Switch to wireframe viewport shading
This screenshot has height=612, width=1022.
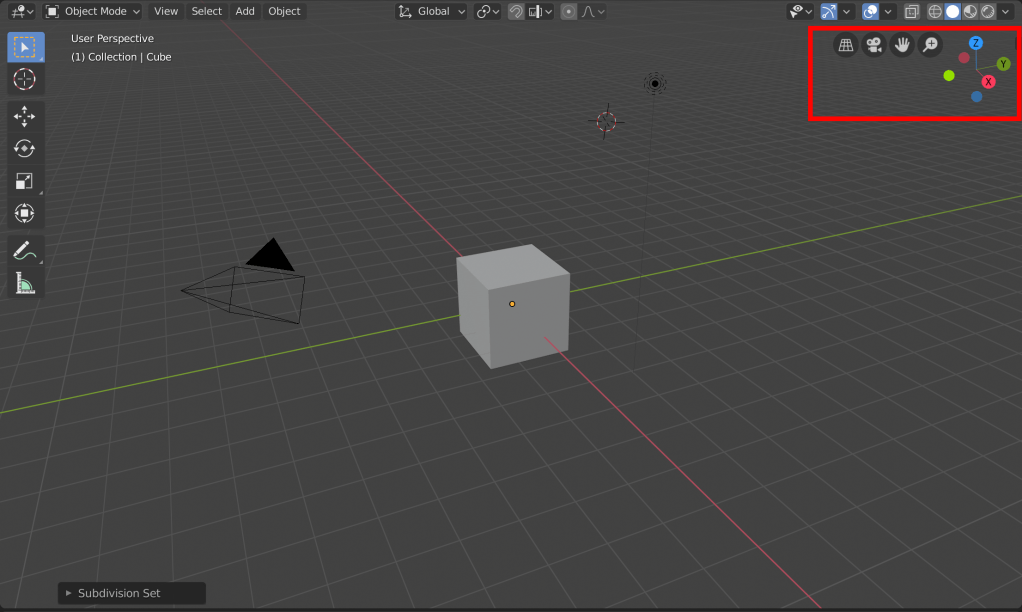[x=935, y=12]
